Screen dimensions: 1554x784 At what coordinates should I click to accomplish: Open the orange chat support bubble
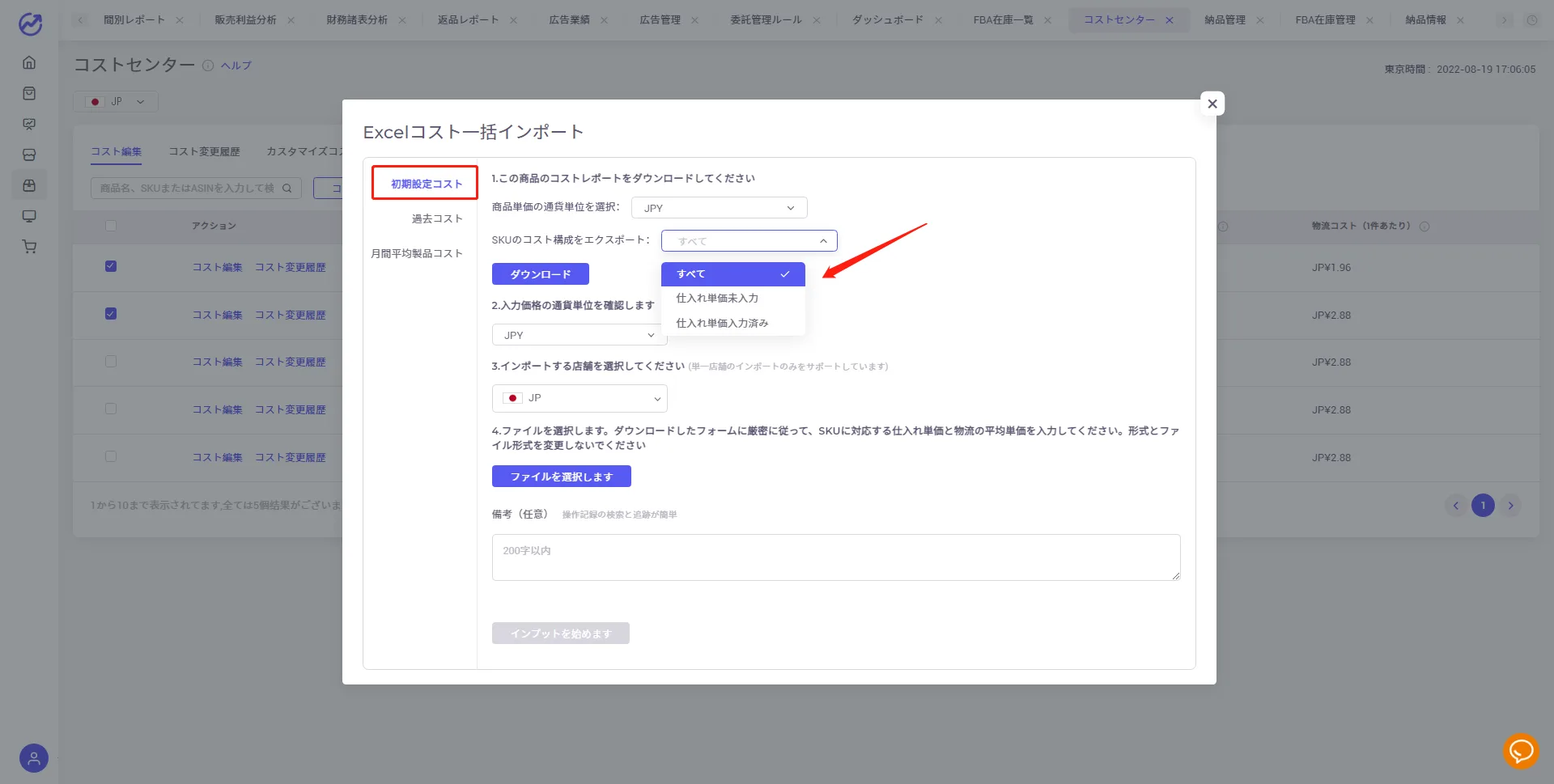tap(1520, 752)
